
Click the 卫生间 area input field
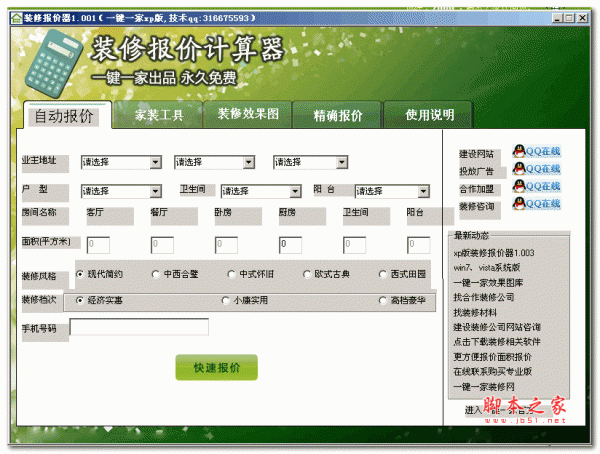tap(354, 245)
